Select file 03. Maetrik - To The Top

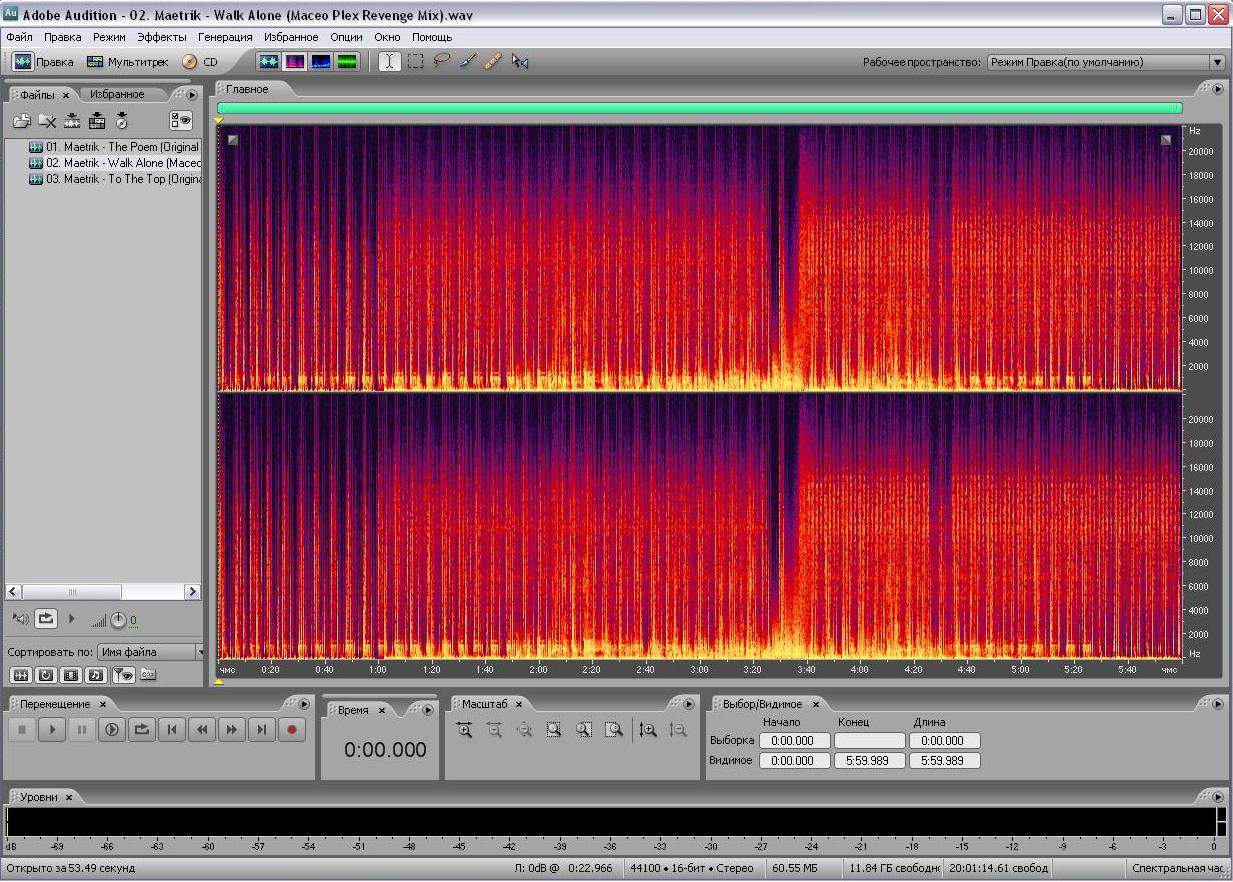pyautogui.click(x=122, y=179)
